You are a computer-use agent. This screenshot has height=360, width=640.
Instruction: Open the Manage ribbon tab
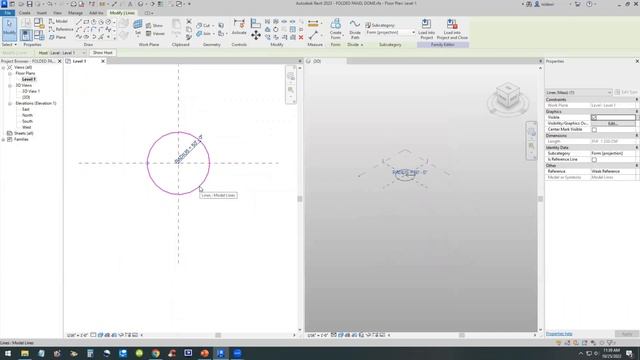pos(75,13)
